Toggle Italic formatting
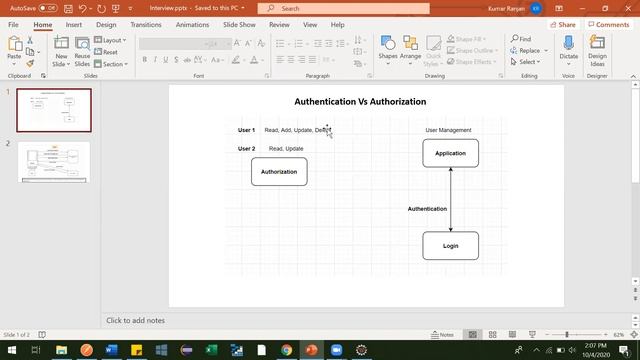640x360 pixels. [x=155, y=60]
